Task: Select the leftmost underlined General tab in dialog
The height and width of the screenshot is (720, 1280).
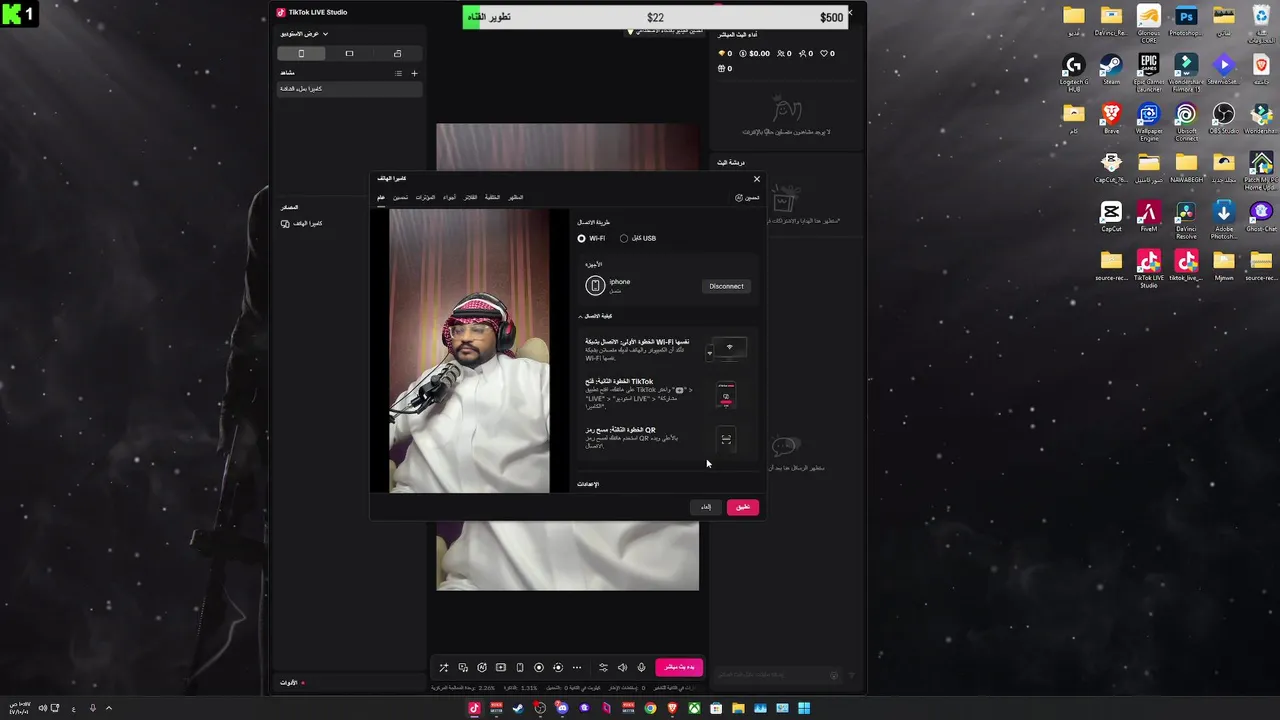Action: click(381, 197)
